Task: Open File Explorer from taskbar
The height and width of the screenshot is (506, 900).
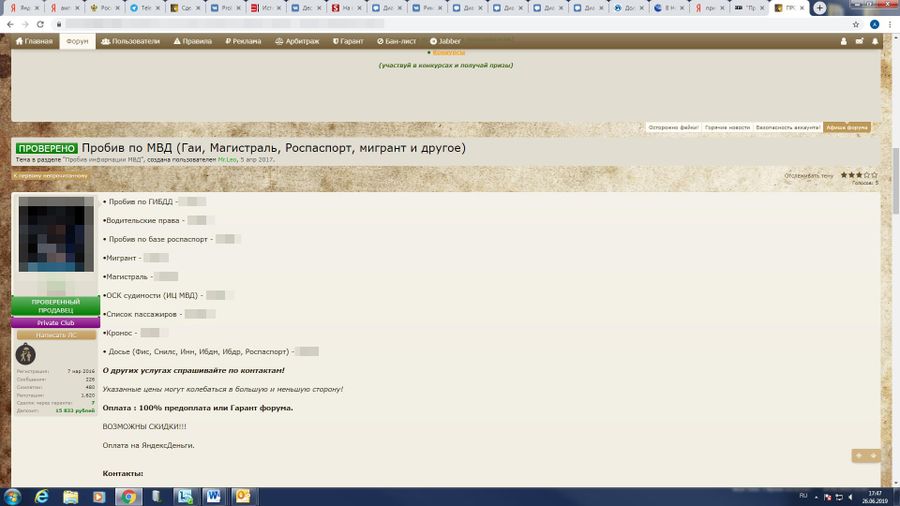Action: tap(71, 496)
